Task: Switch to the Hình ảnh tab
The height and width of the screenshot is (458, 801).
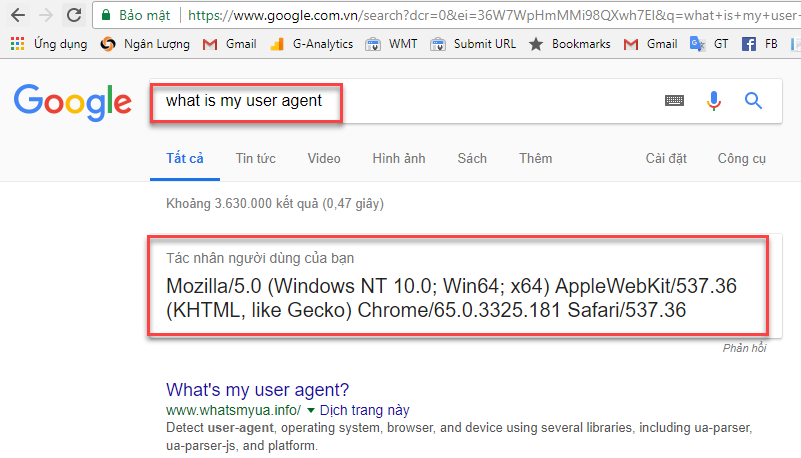Action: point(399,159)
